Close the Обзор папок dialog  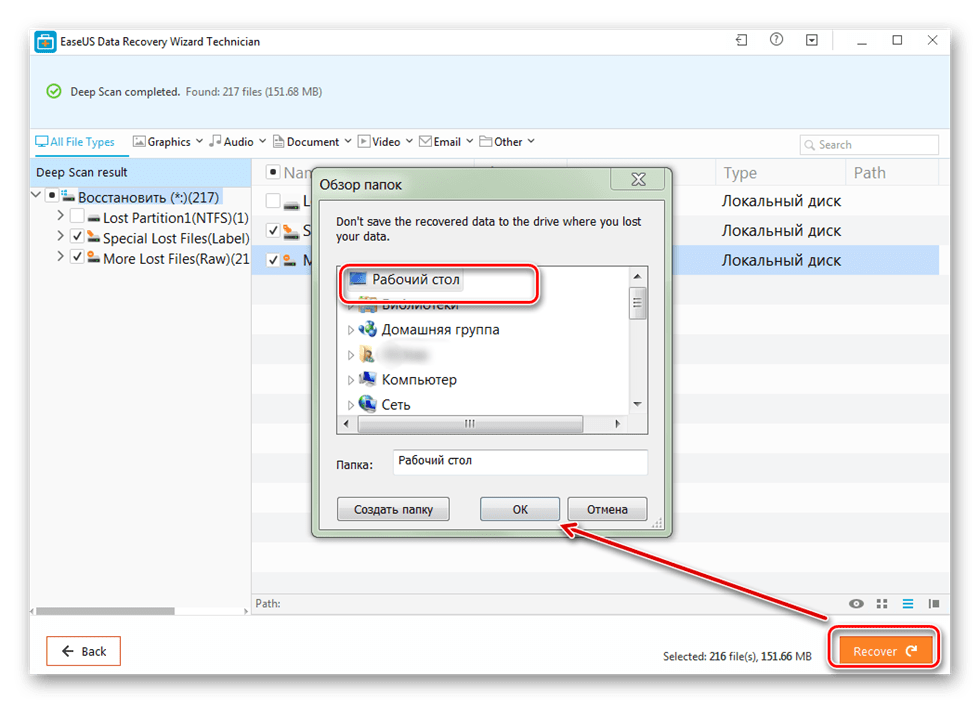coord(638,180)
